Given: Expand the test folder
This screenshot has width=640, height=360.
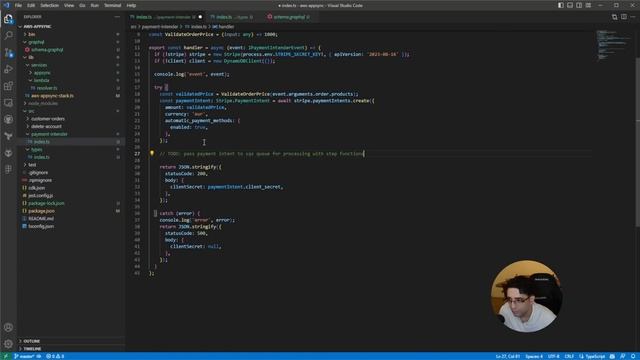Looking at the screenshot, I should point(32,164).
